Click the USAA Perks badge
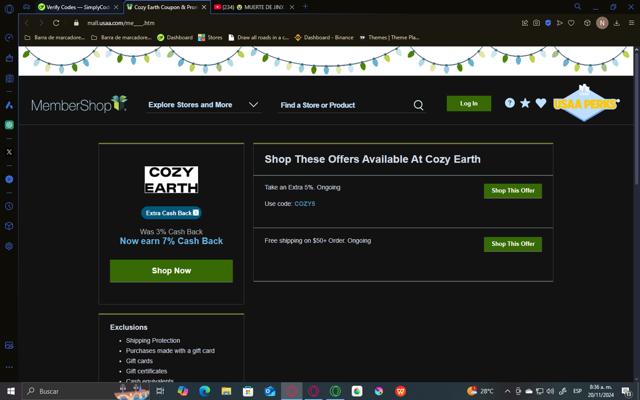Viewport: 640px width, 400px height. click(x=585, y=103)
